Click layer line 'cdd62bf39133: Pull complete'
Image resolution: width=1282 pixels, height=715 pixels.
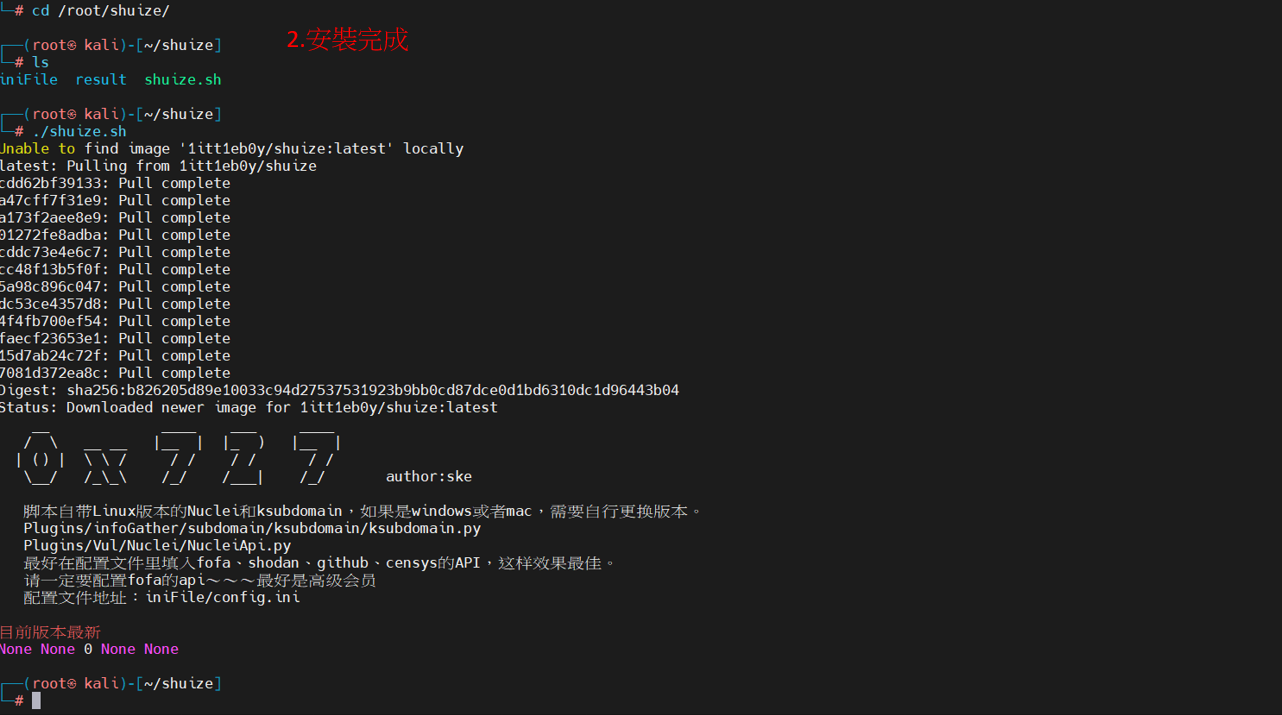(x=115, y=183)
